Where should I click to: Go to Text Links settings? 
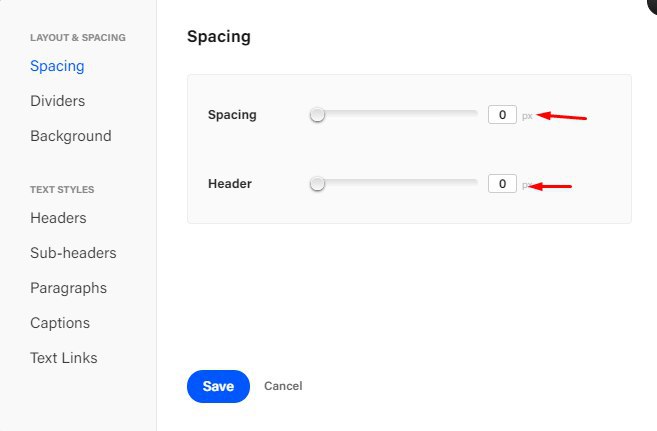click(64, 358)
